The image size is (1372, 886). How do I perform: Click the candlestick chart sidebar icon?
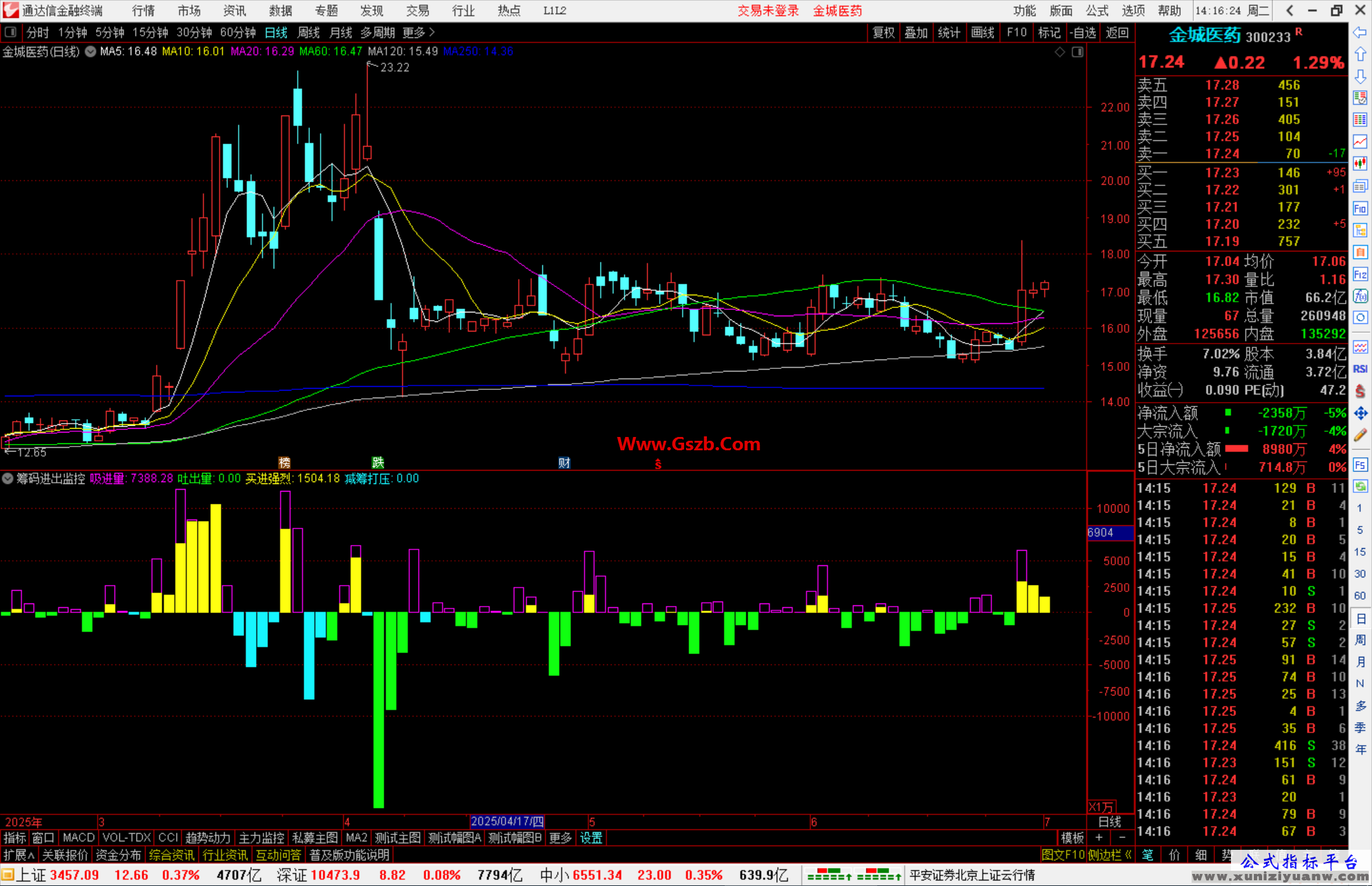tap(1360, 164)
